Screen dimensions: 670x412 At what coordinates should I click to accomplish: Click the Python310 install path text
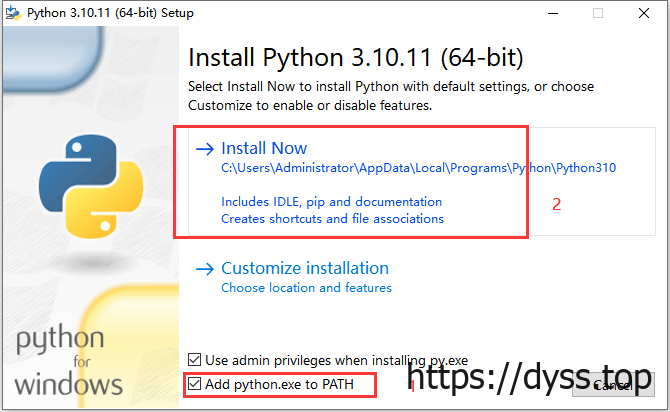point(419,168)
